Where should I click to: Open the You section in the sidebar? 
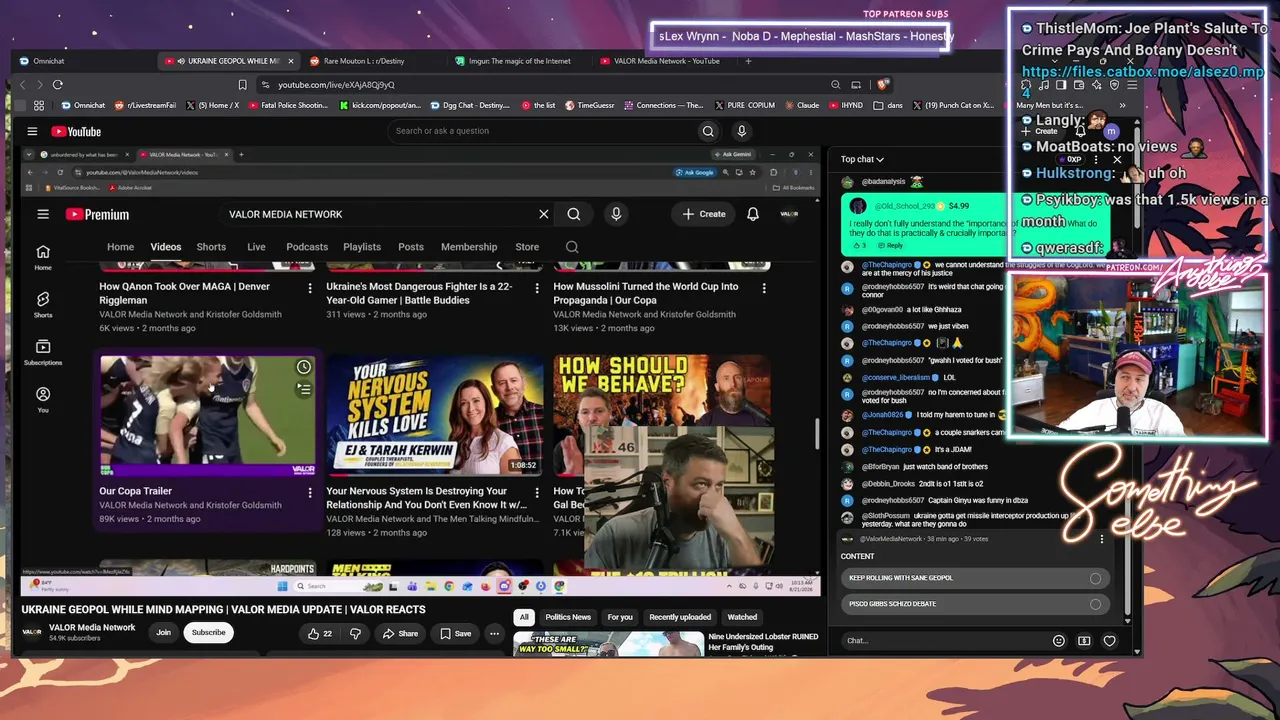click(x=43, y=400)
